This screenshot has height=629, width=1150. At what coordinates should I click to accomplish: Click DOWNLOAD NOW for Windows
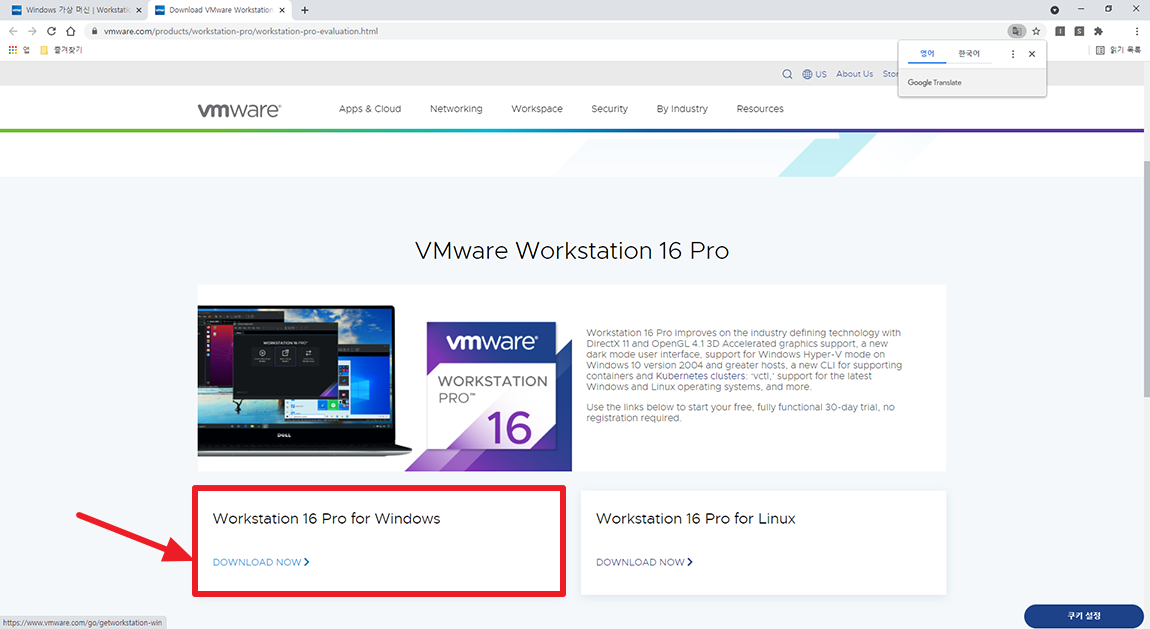coord(261,562)
